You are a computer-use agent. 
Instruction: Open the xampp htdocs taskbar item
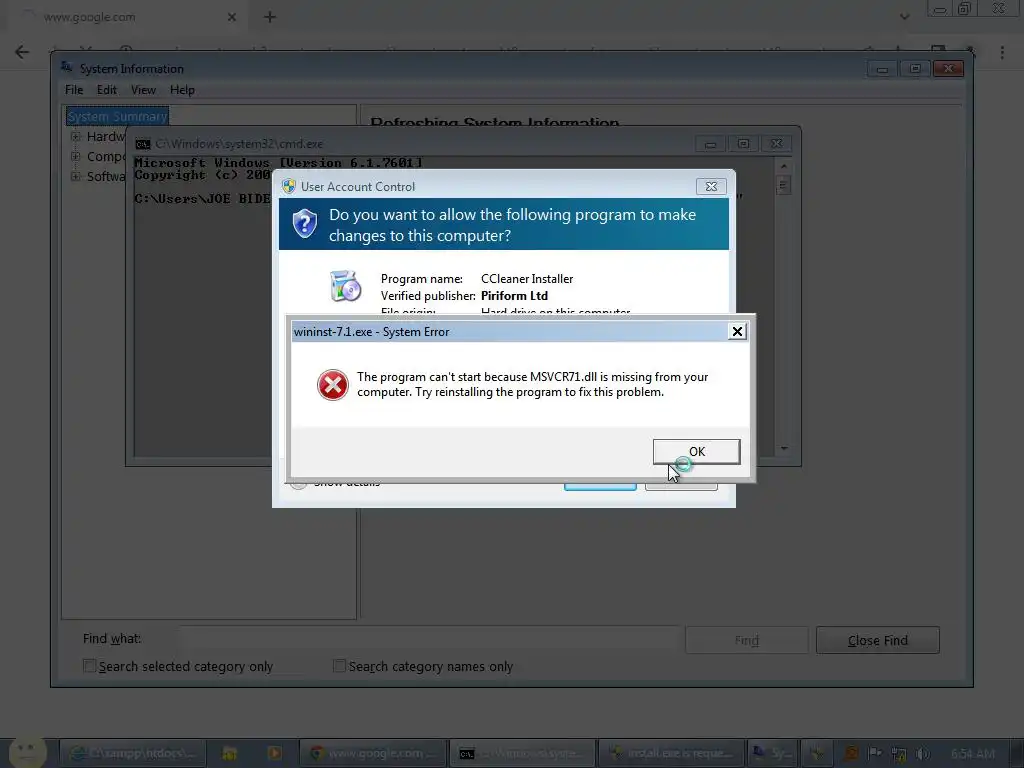[x=133, y=753]
